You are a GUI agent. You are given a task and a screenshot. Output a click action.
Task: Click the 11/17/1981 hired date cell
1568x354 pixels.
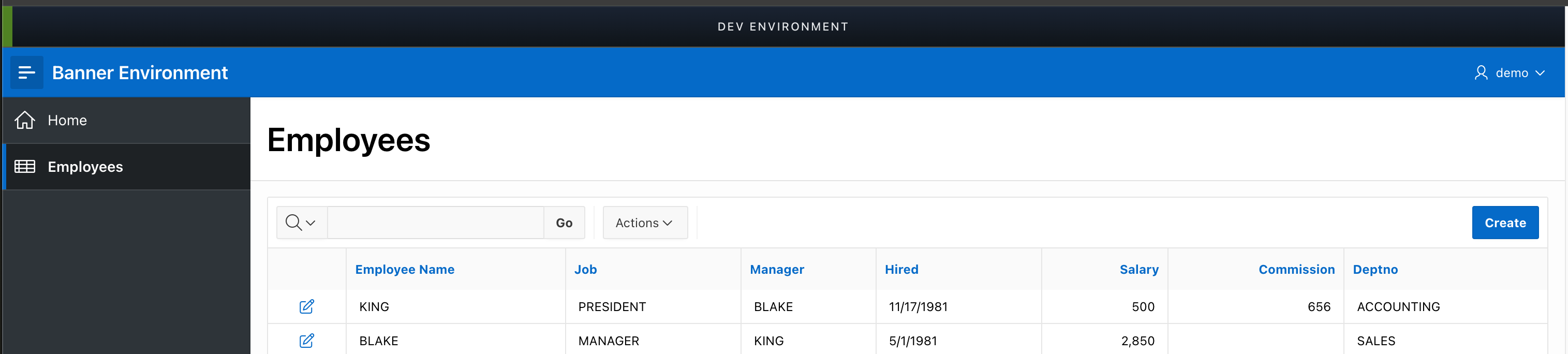(959, 306)
